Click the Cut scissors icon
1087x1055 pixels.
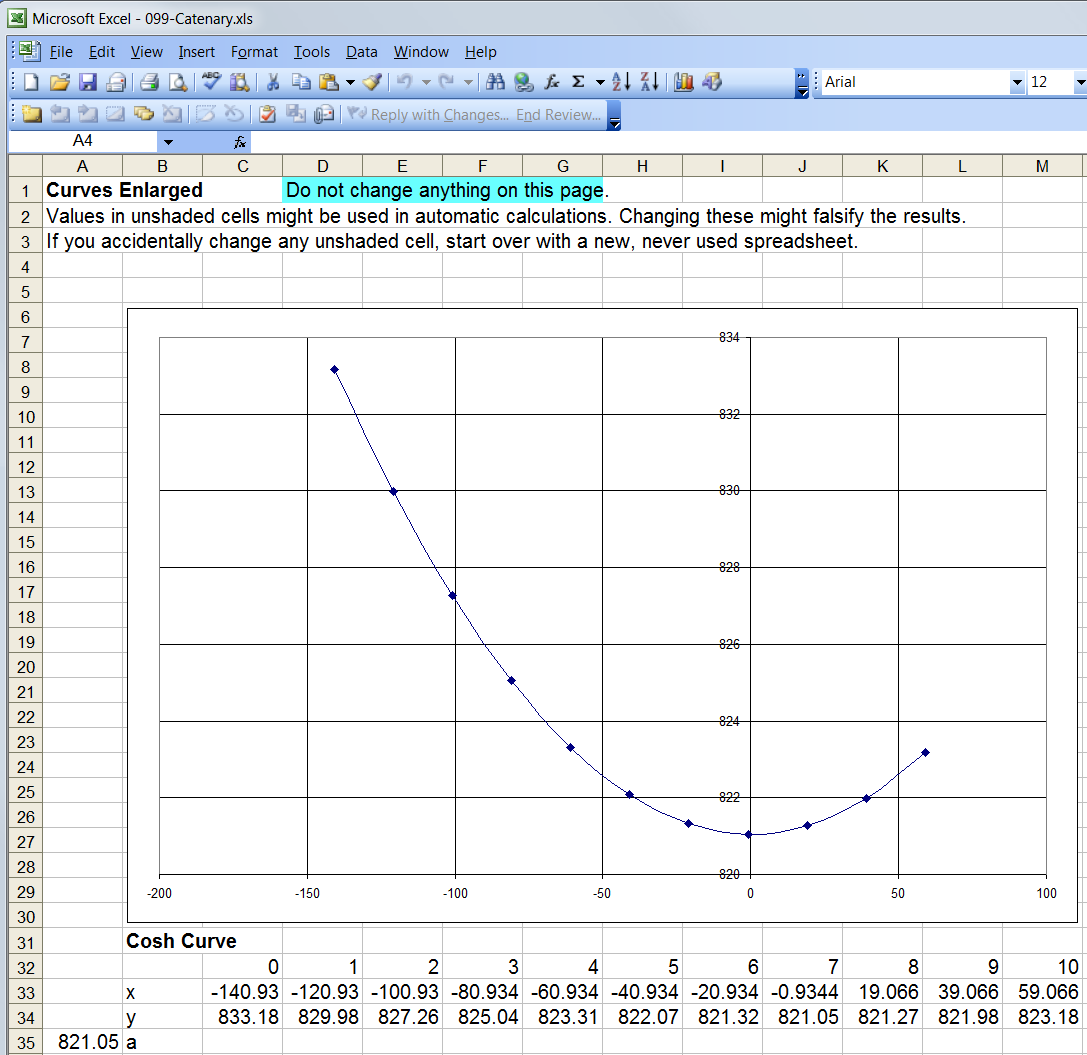[272, 83]
